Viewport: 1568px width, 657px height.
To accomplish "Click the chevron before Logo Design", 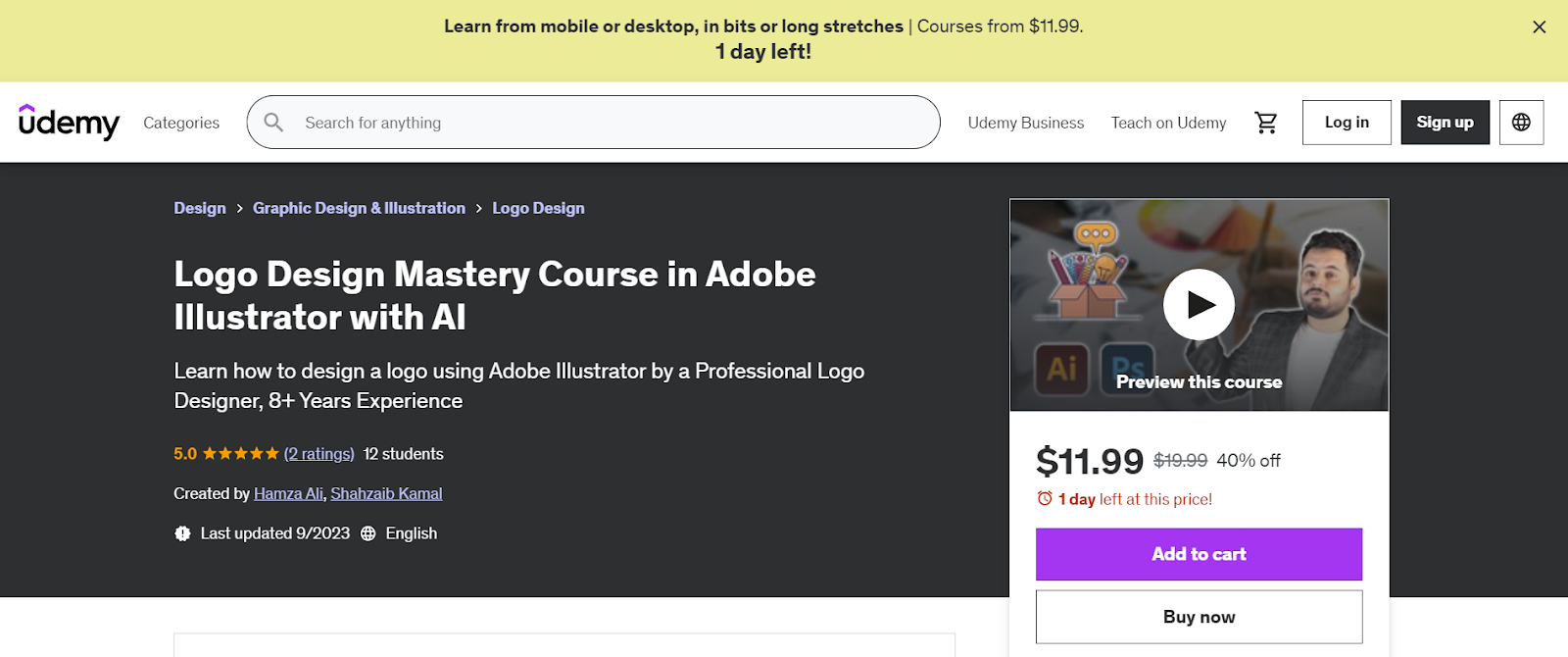I will pyautogui.click(x=478, y=209).
